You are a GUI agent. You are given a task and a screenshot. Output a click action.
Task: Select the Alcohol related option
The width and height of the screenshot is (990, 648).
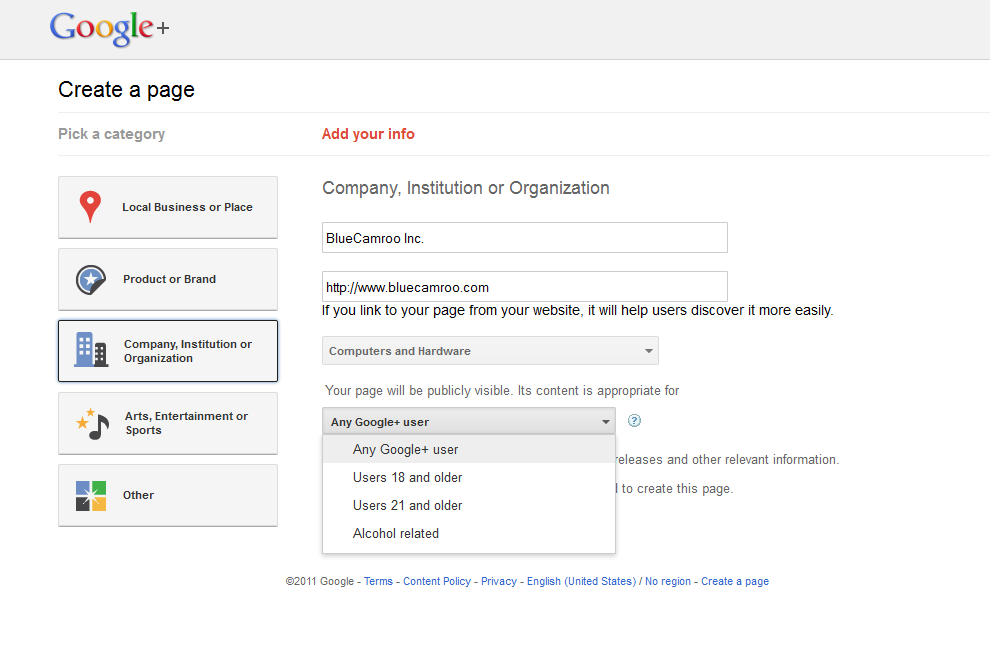[468, 534]
